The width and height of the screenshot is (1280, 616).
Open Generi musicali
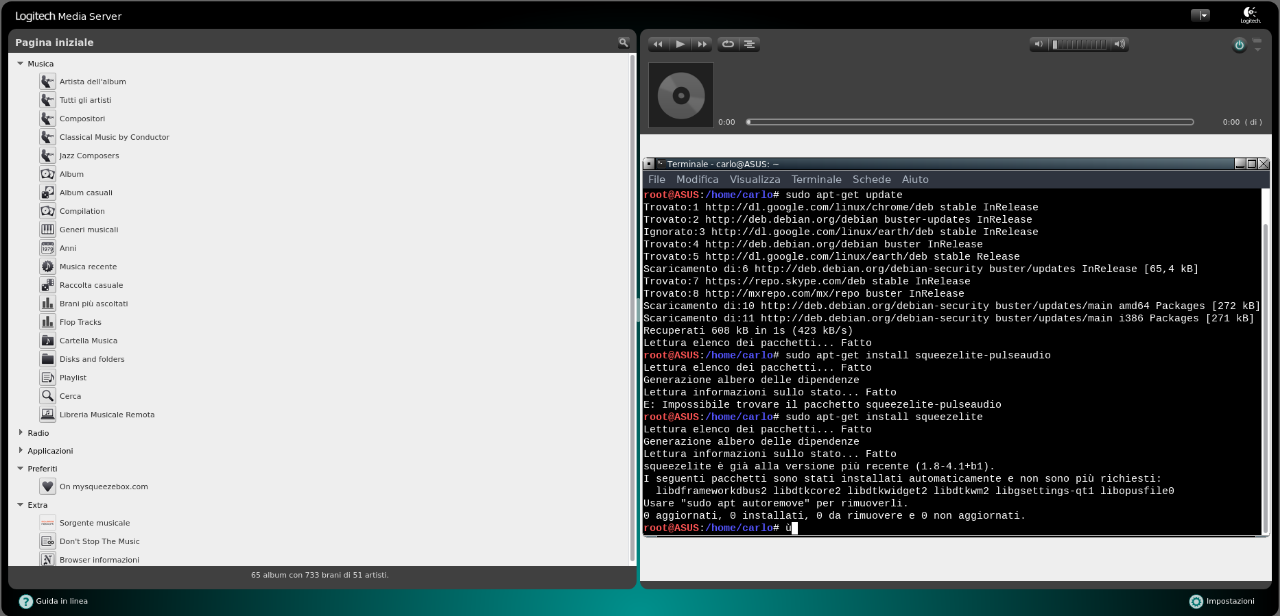point(89,229)
